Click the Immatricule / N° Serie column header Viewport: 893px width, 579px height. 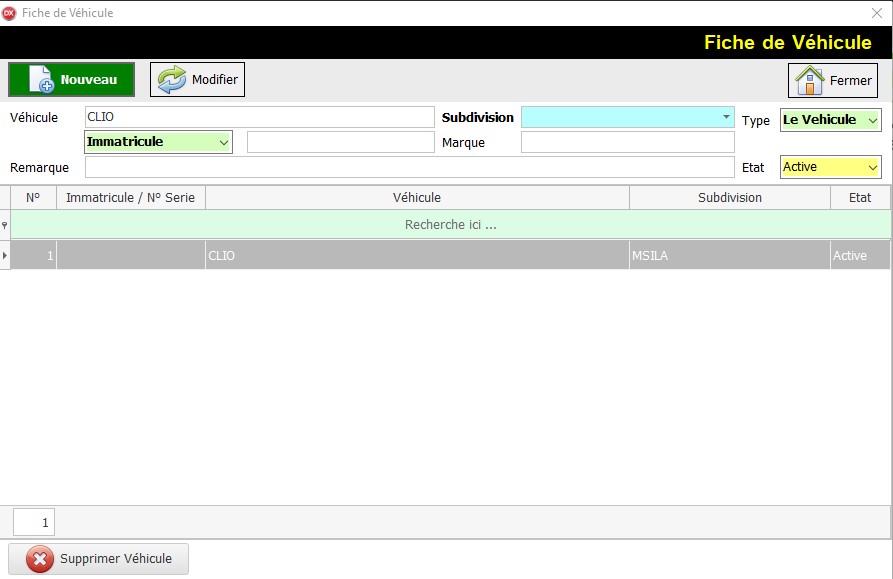tap(130, 198)
